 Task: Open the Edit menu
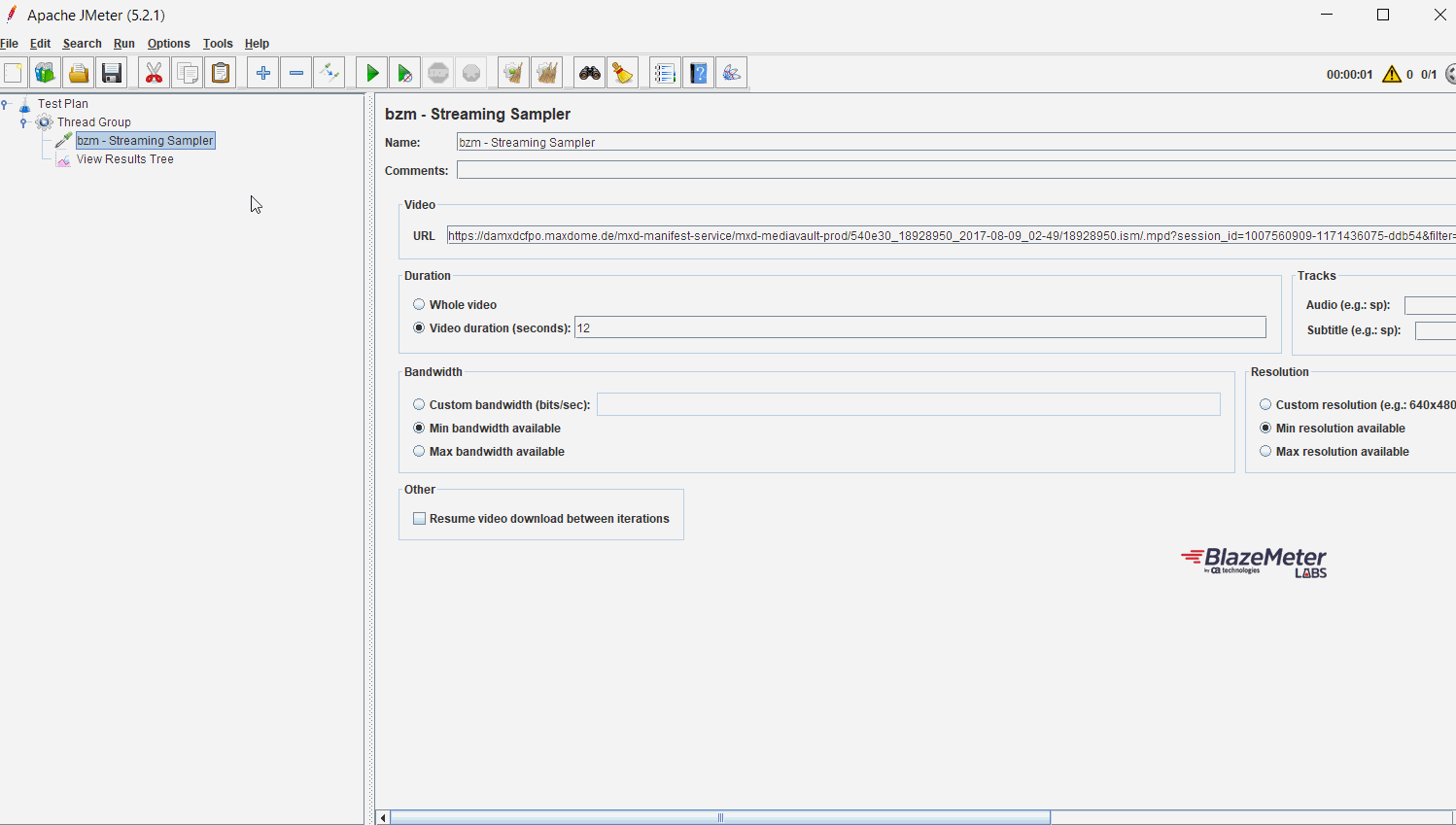pyautogui.click(x=40, y=44)
